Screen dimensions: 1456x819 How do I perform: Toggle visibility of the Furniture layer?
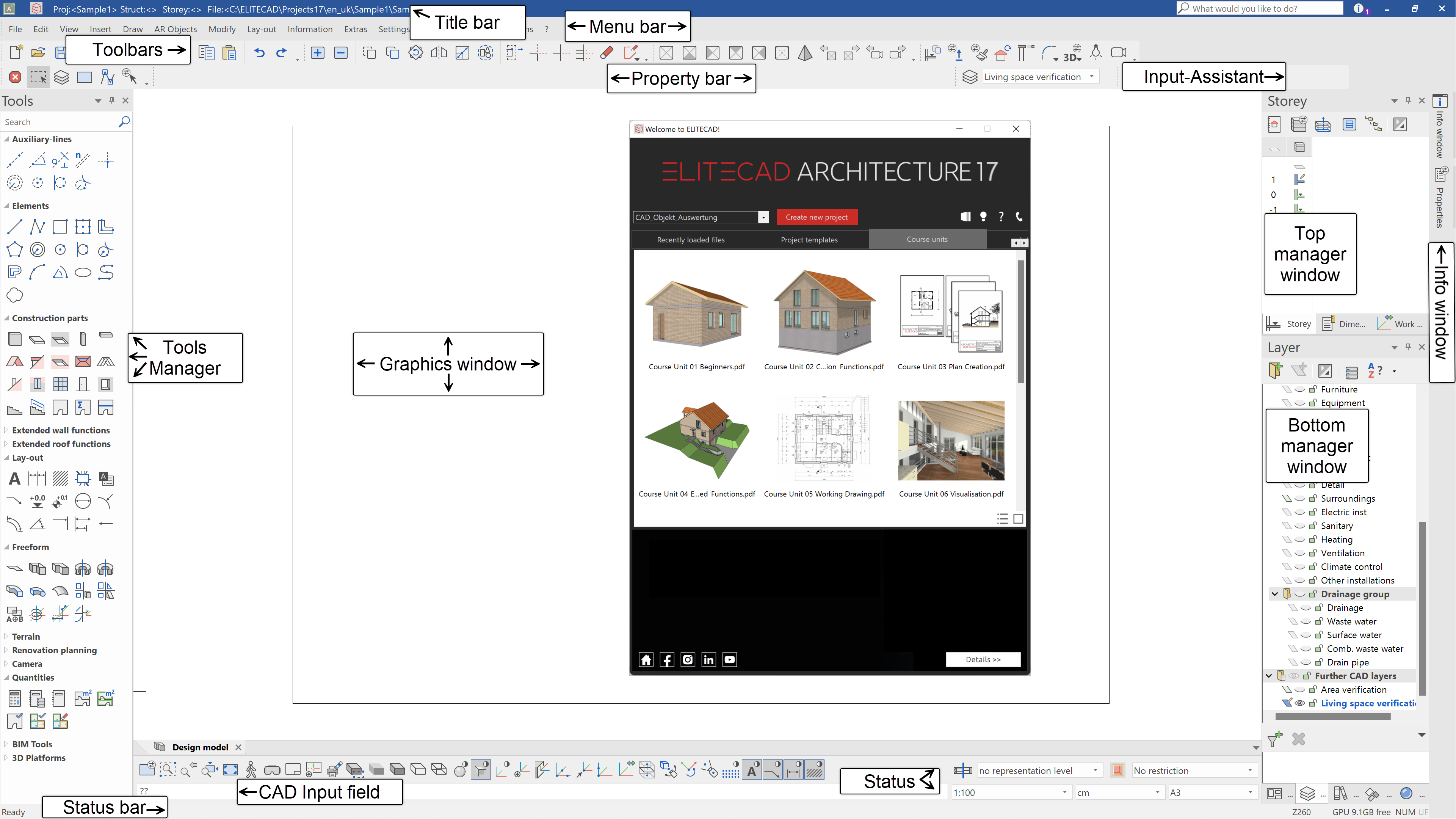(x=1300, y=389)
